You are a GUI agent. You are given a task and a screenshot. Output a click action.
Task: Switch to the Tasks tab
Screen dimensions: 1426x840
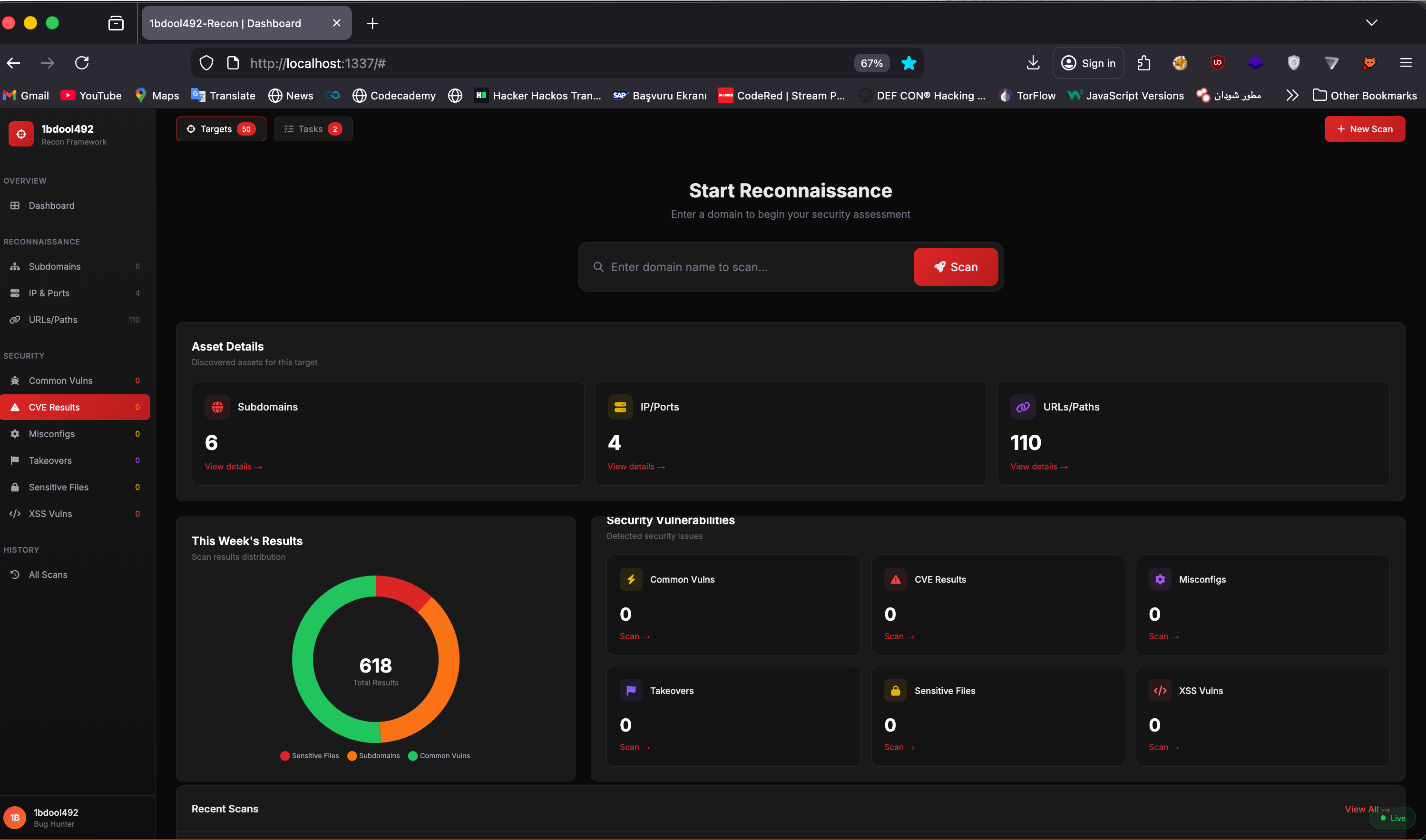313,128
